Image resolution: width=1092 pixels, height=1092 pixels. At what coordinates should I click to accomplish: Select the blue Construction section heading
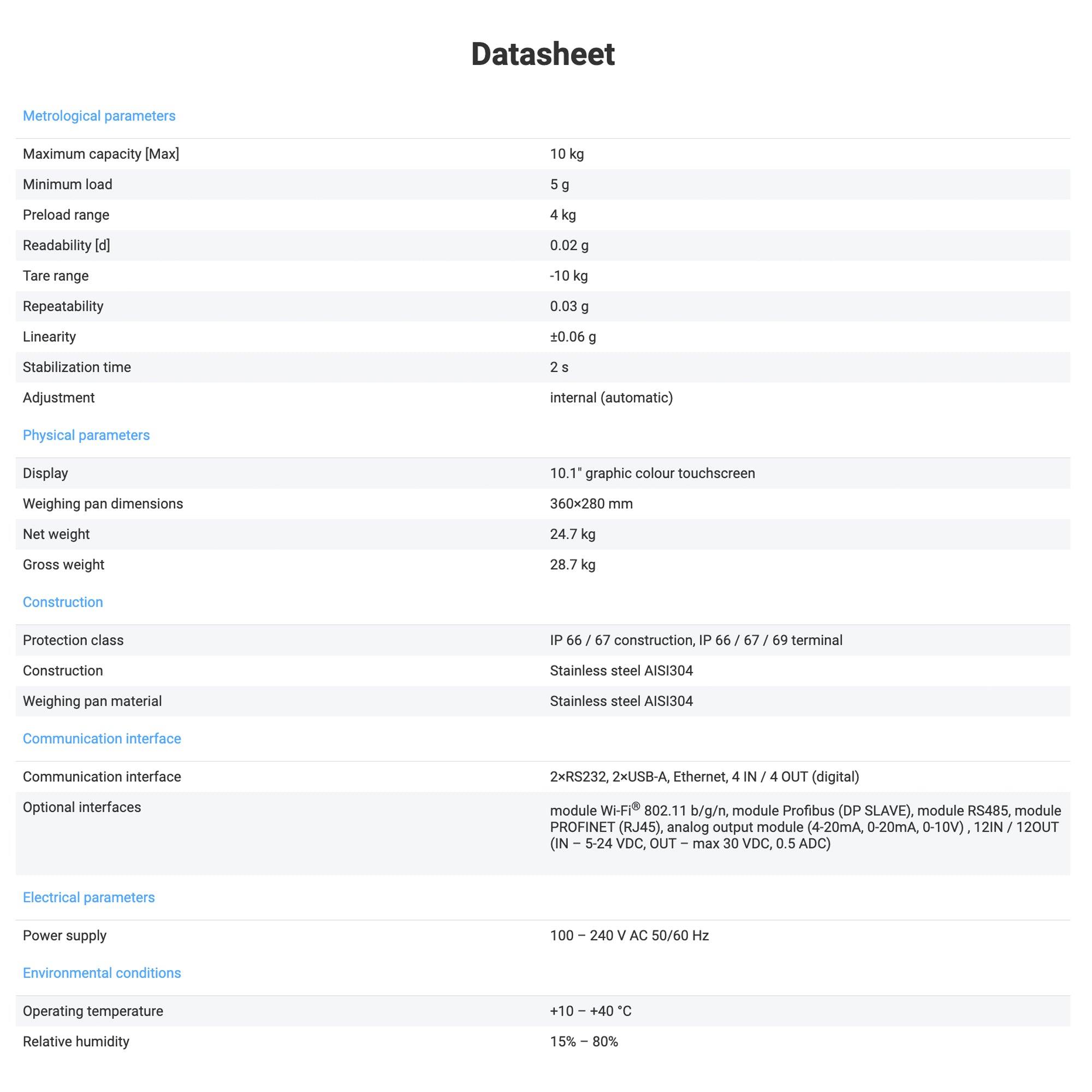pyautogui.click(x=63, y=602)
